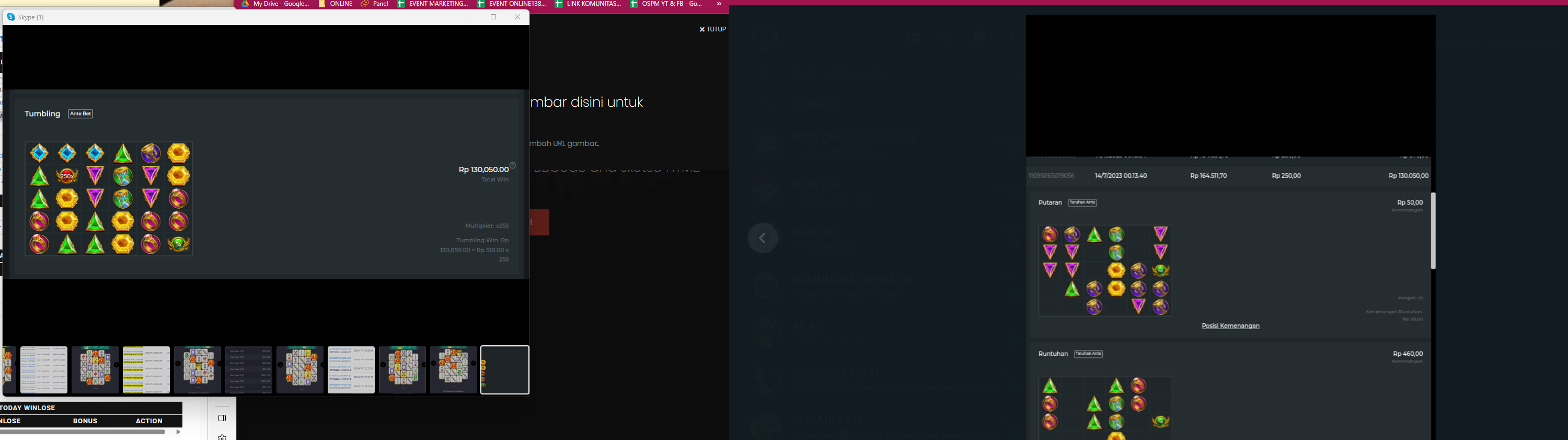This screenshot has height=440, width=1568.
Task: Click the Runtuhan section heading
Action: [1053, 354]
